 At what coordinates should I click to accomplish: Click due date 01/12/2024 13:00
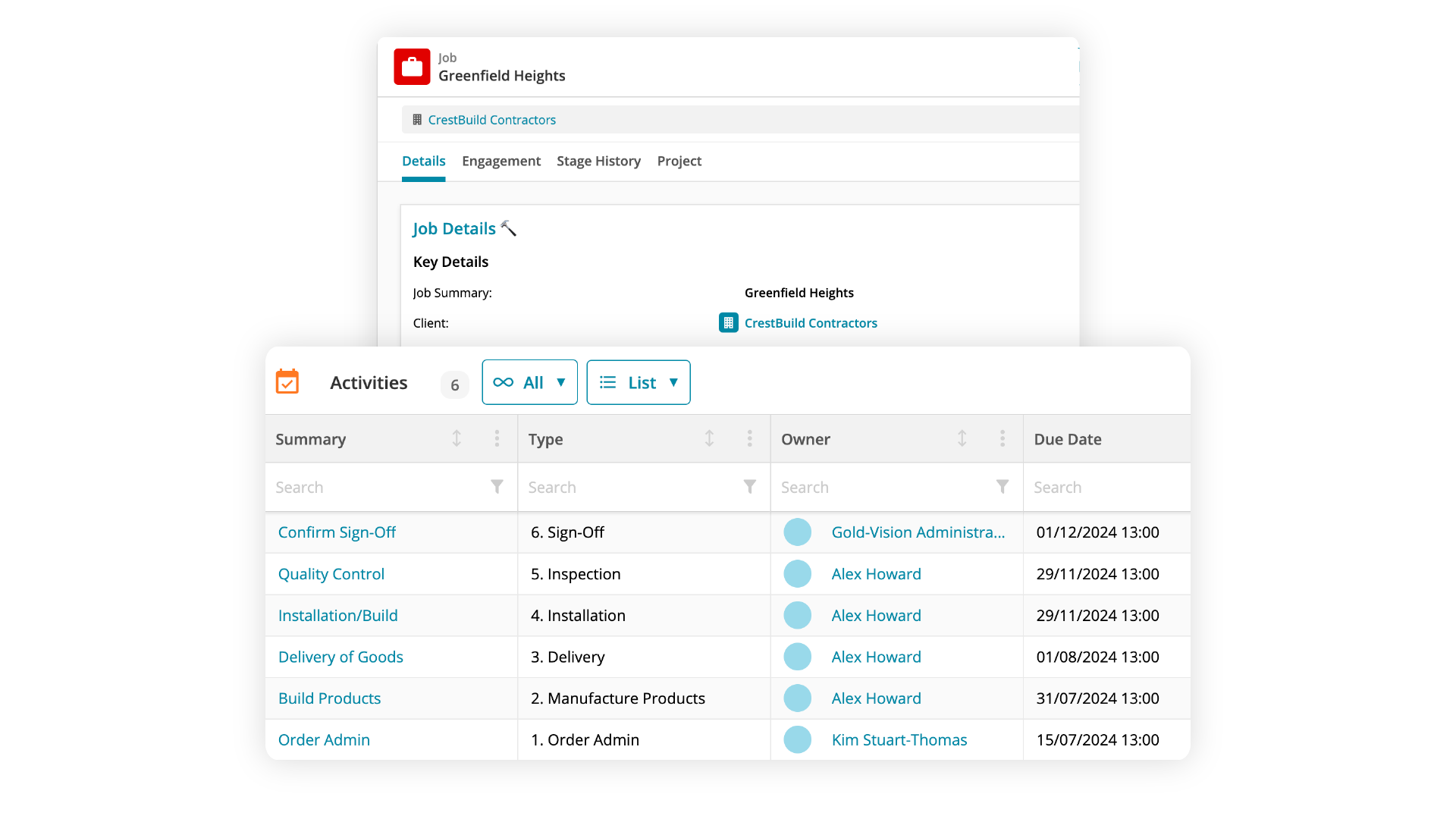pos(1097,532)
